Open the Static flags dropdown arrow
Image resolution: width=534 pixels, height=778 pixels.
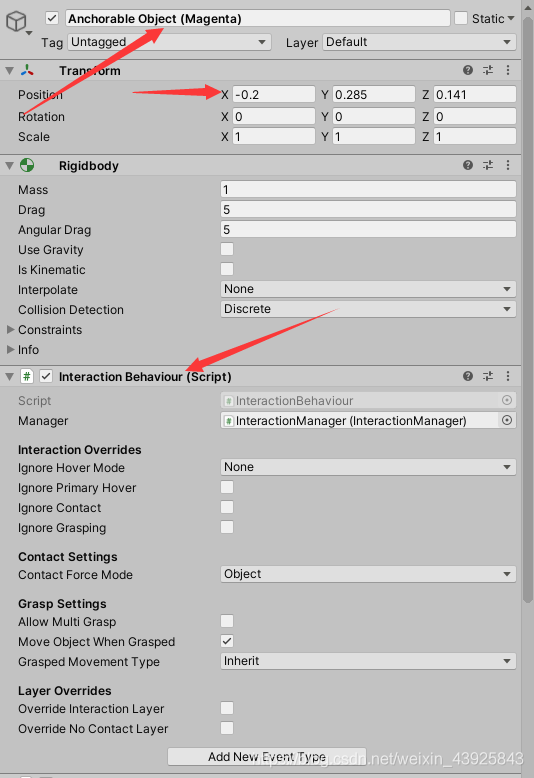(x=511, y=18)
